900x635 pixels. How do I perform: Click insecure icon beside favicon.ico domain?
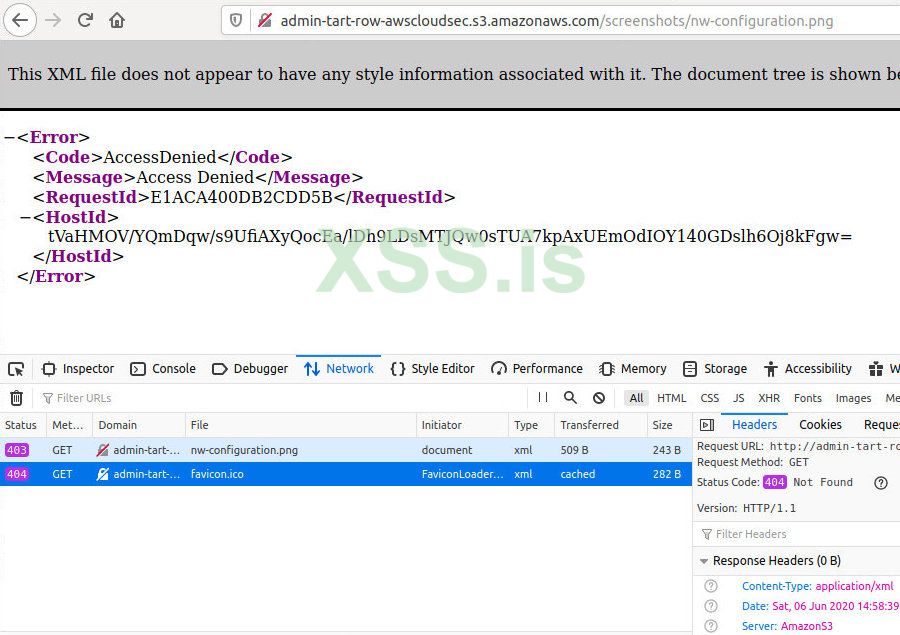click(x=103, y=474)
